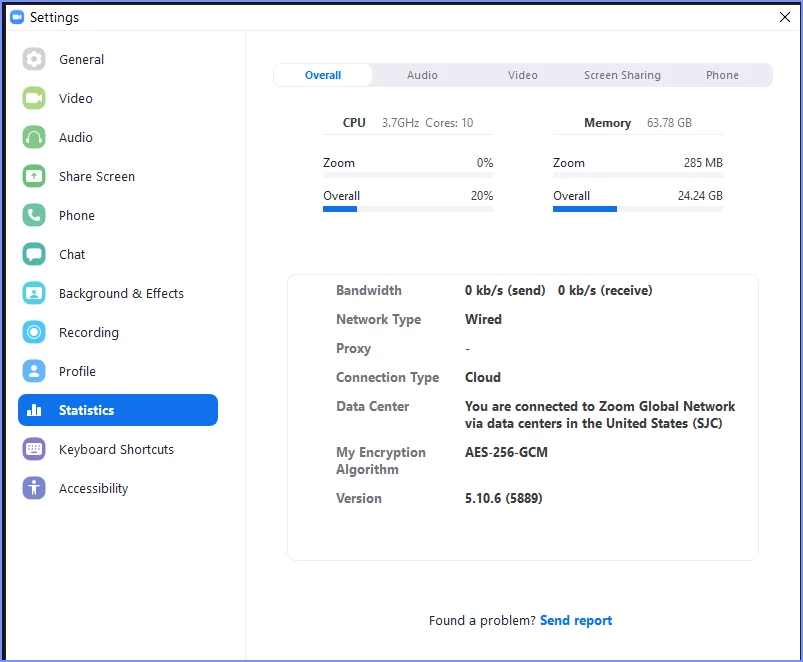Image resolution: width=803 pixels, height=662 pixels.
Task: Click the Accessibility figure icon
Action: pyautogui.click(x=34, y=488)
